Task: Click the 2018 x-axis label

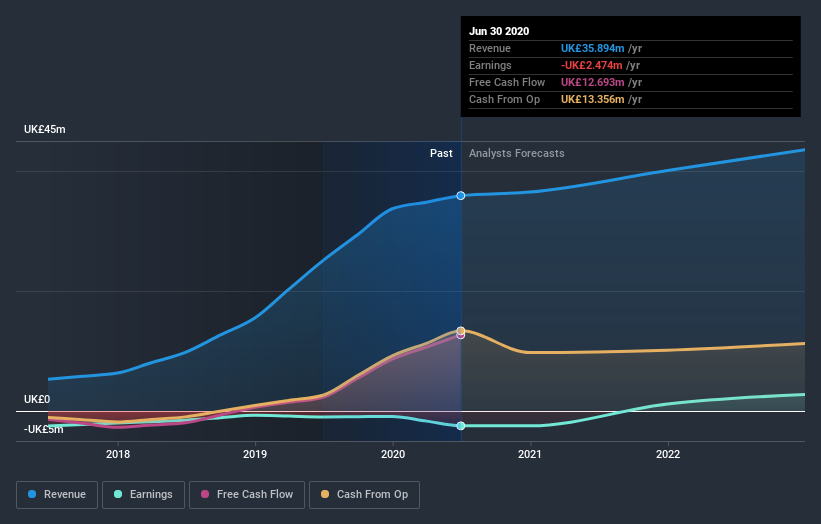Action: click(x=118, y=454)
